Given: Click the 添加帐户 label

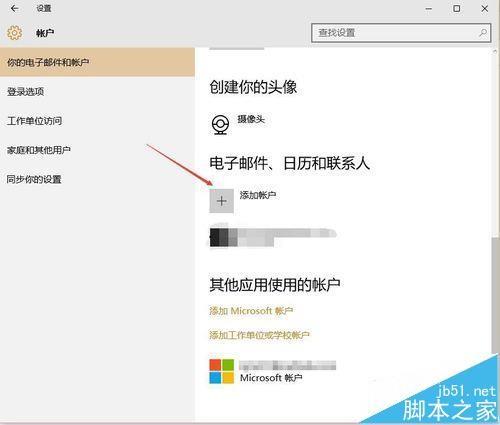Looking at the screenshot, I should pos(258,195).
